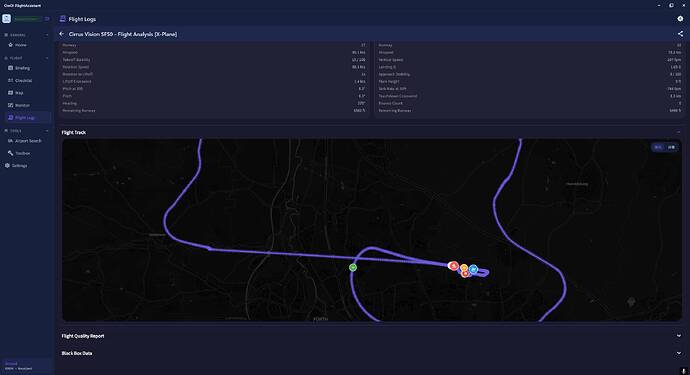Click the Flight Quality Report heading
The width and height of the screenshot is (690, 375).
83,336
